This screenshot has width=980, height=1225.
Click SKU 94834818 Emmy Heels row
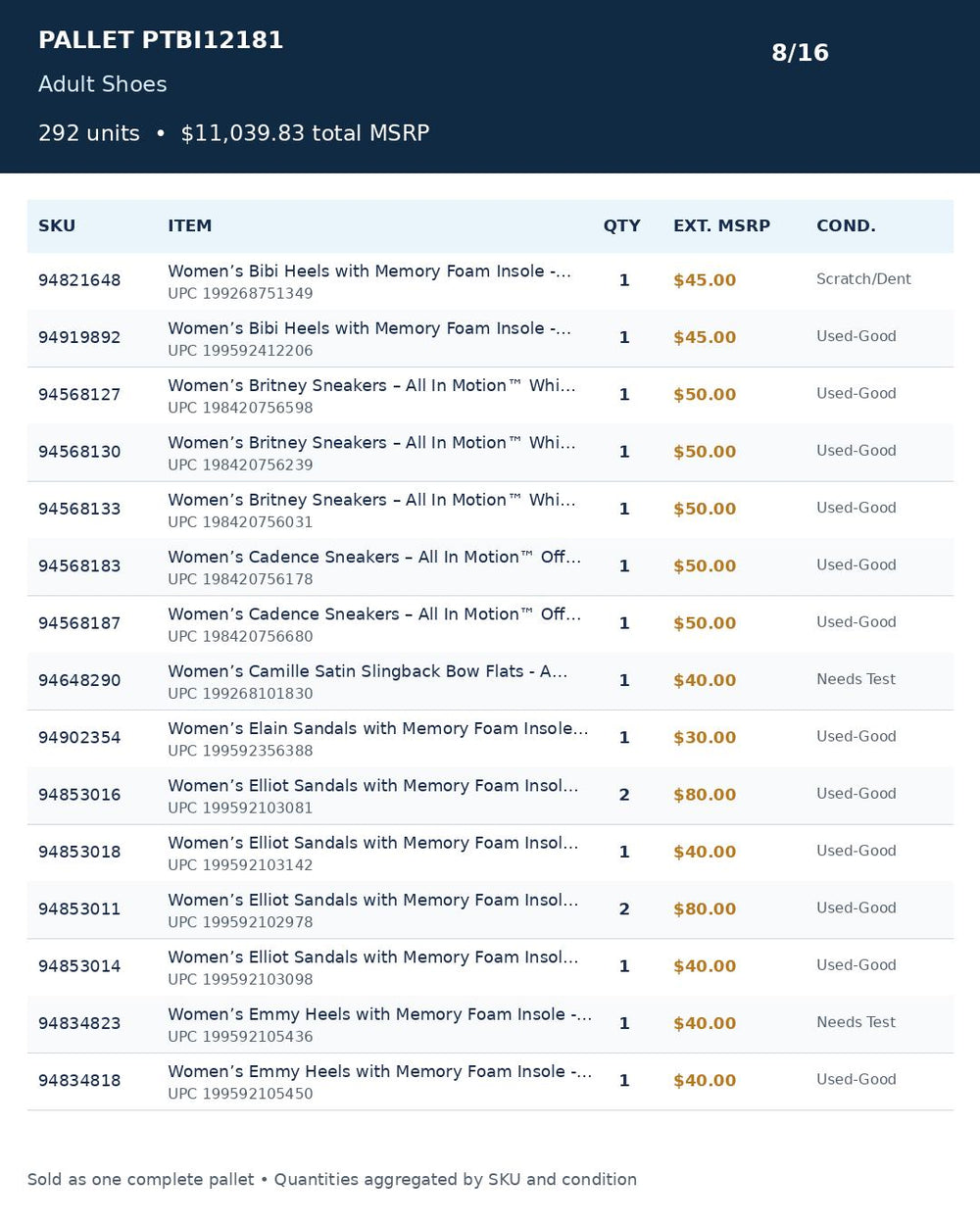coord(490,1082)
